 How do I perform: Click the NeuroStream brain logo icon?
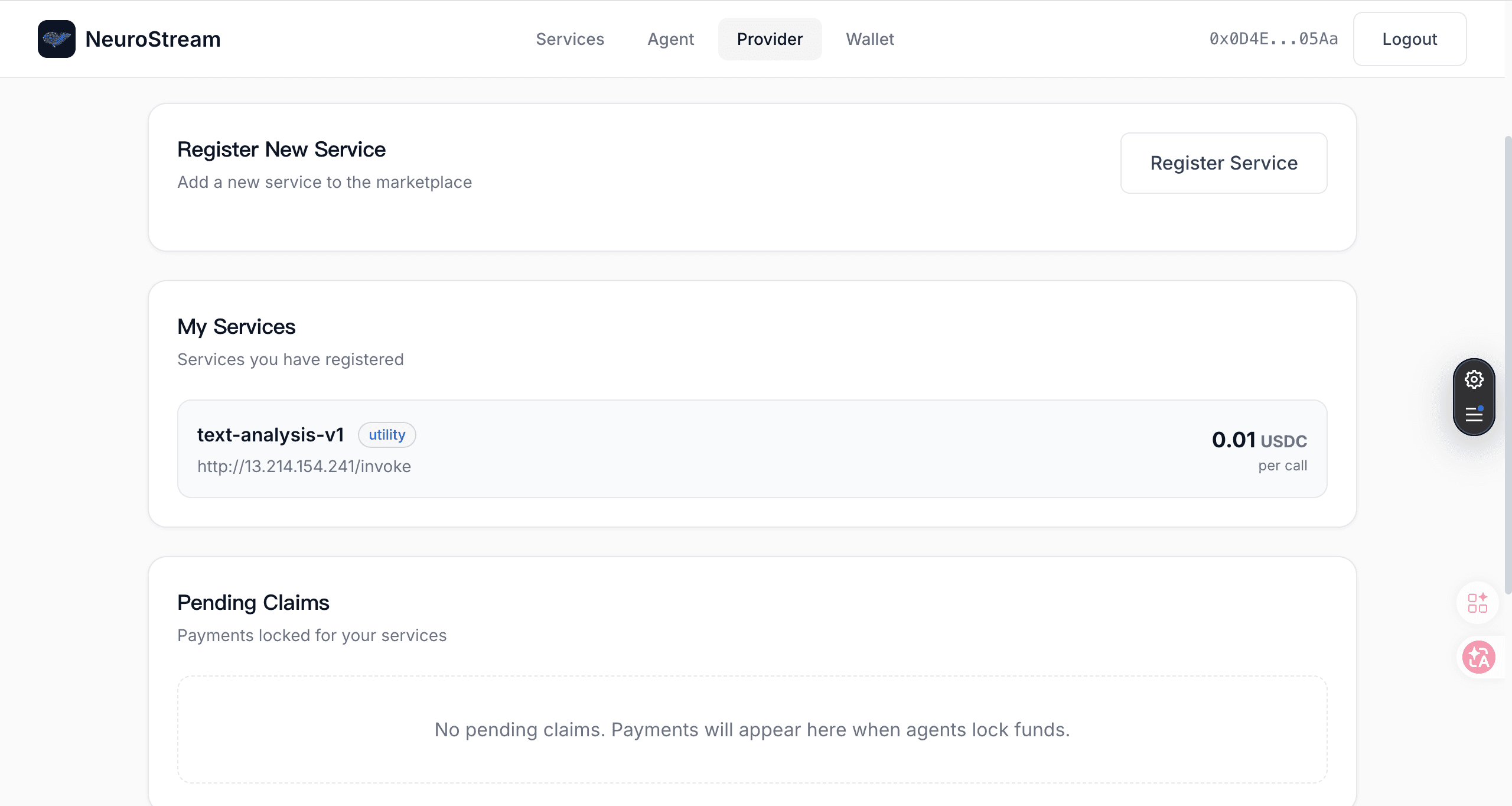click(57, 39)
